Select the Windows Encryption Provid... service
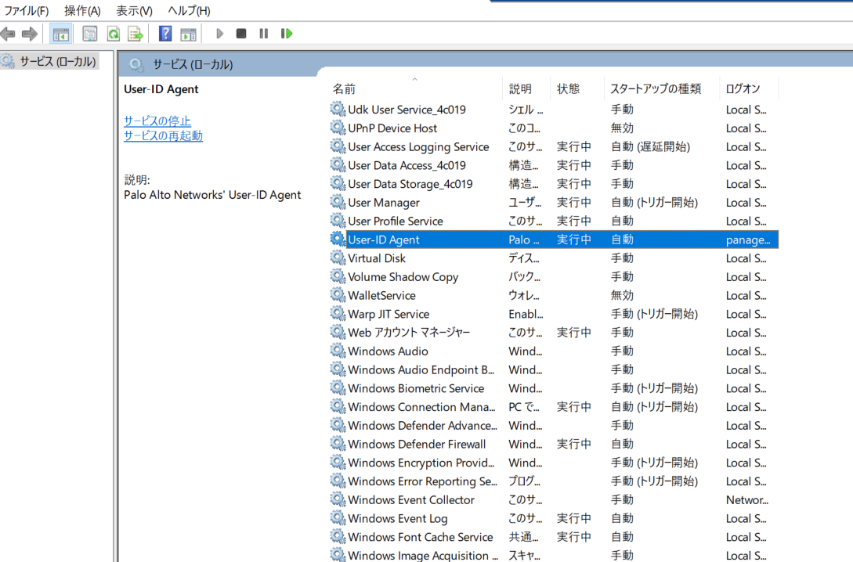853x562 pixels. pyautogui.click(x=554, y=462)
